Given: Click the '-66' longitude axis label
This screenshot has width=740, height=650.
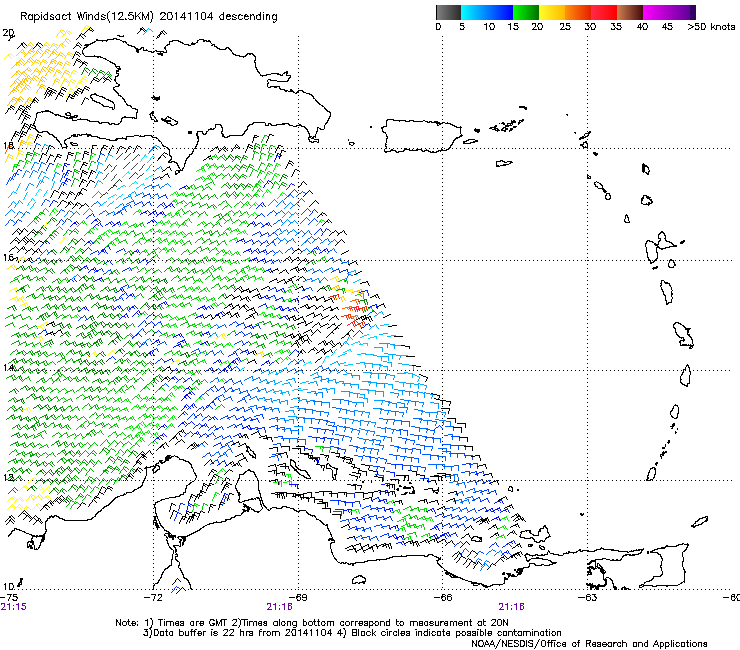Looking at the screenshot, I should 443,597.
